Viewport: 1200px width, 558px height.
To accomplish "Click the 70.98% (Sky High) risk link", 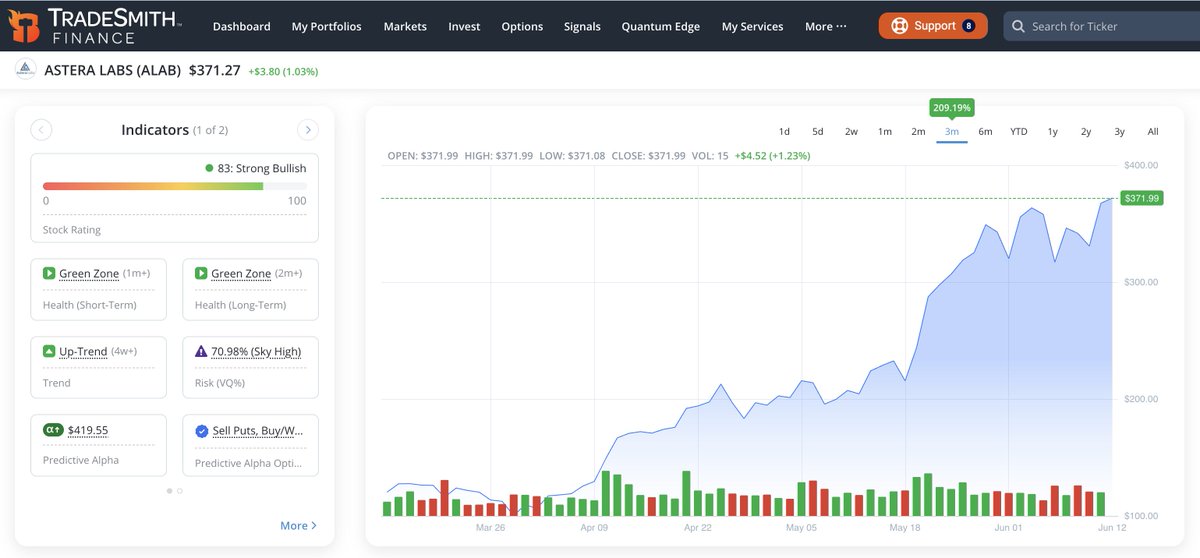I will 256,352.
